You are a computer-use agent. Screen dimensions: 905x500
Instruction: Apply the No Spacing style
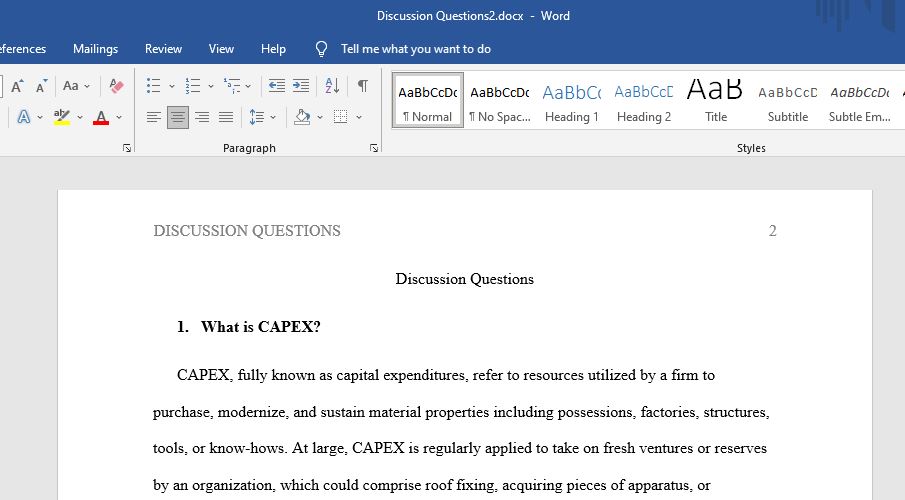[500, 100]
